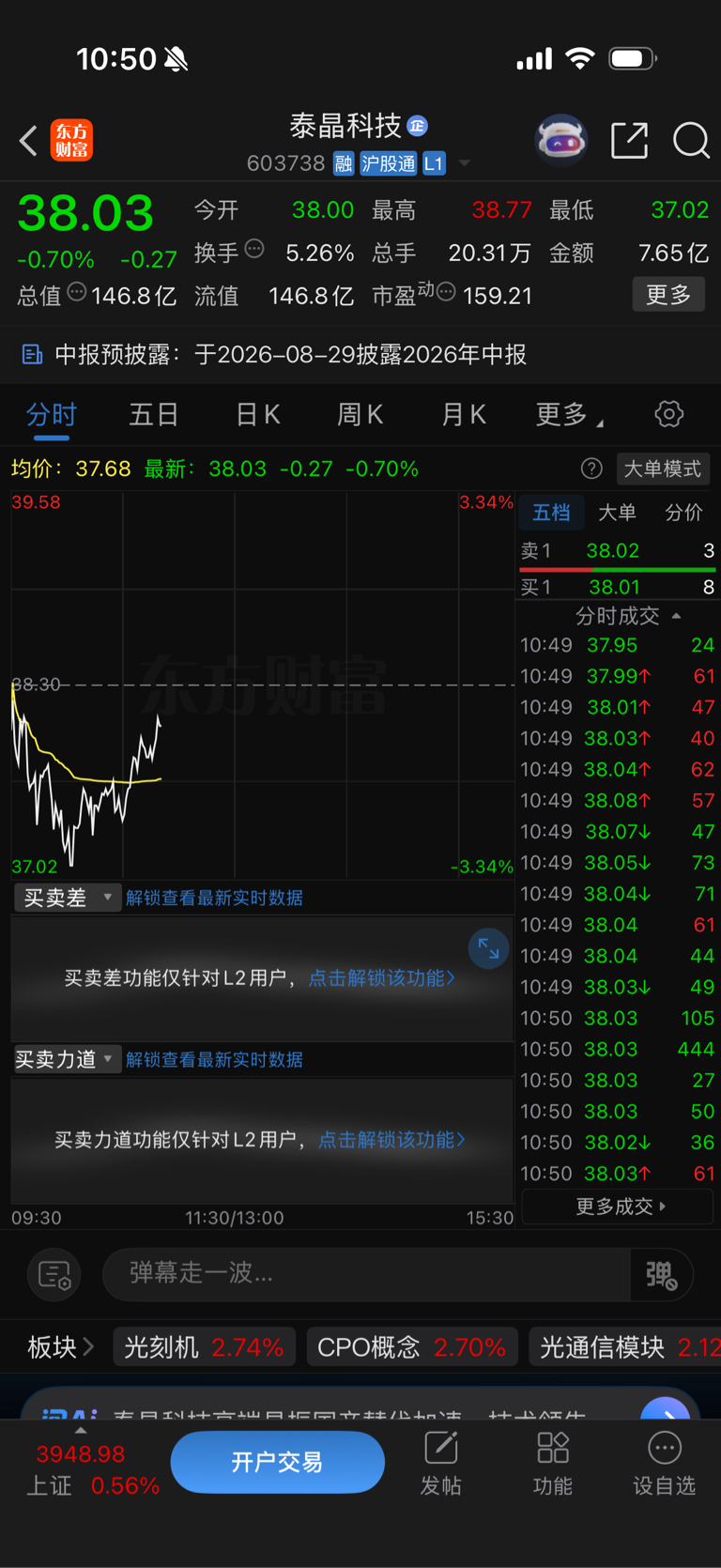This screenshot has width=721, height=1568.
Task: Tap the 开户交易 button
Action: pos(277,1462)
